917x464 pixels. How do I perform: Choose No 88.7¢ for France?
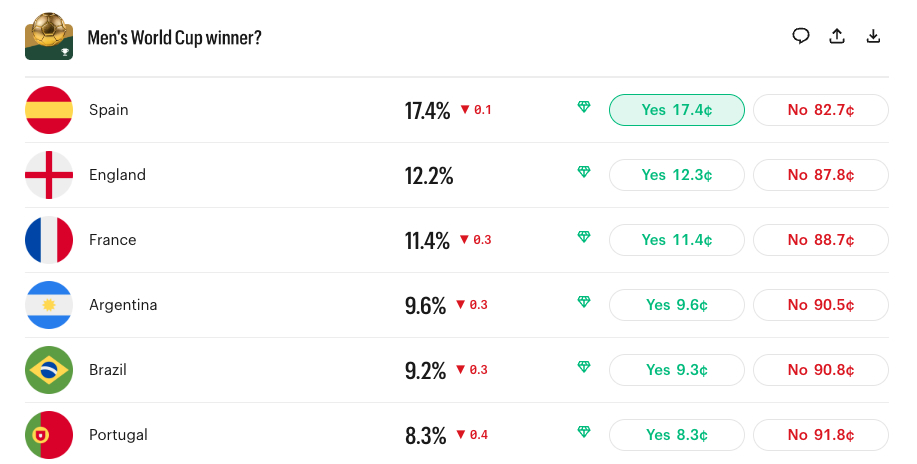pyautogui.click(x=820, y=240)
